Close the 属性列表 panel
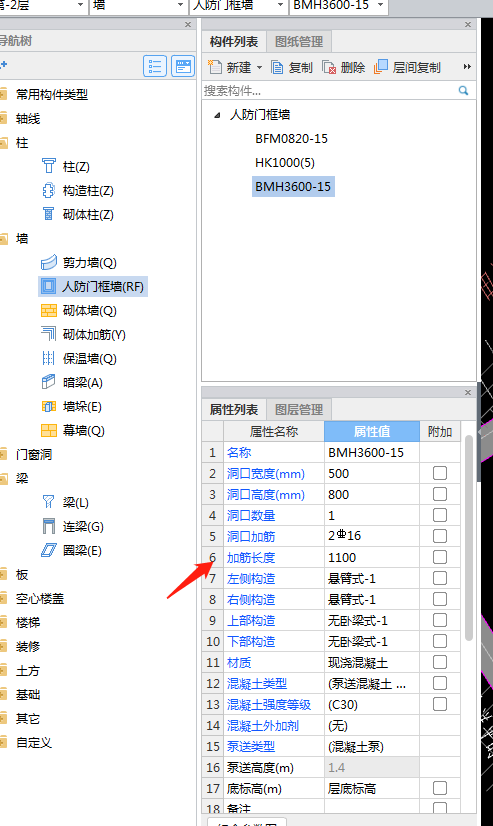The height and width of the screenshot is (826, 493). [x=468, y=392]
